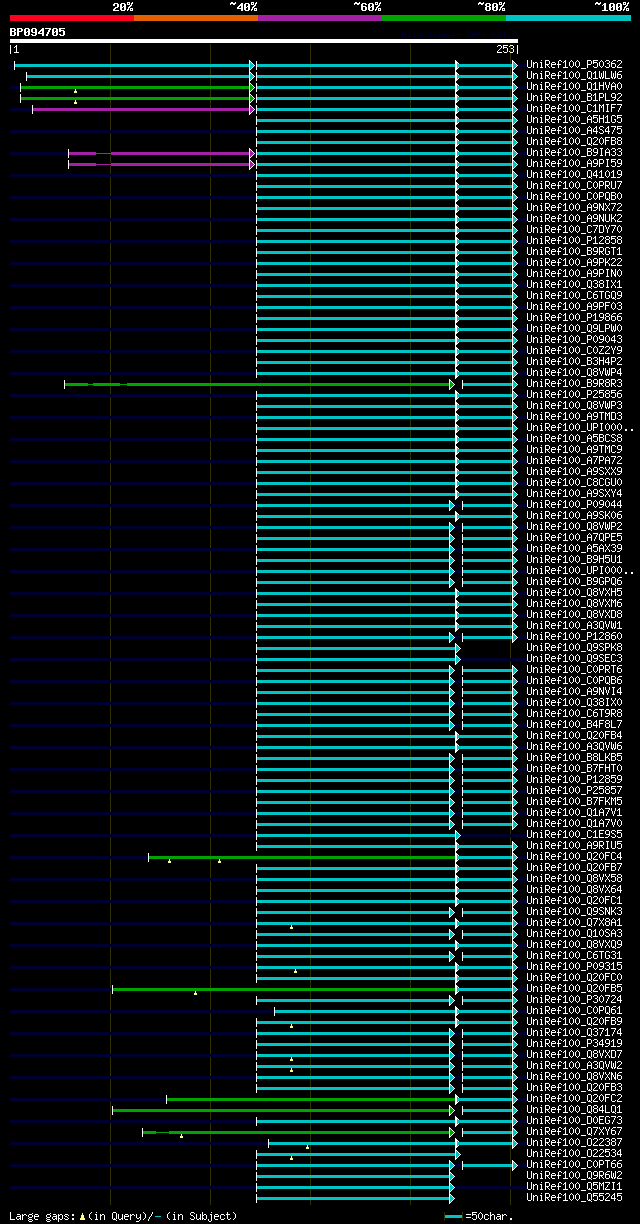The width and height of the screenshot is (640, 1224).
Task: Select the UniRef100_A7PA72 label
Action: [x=574, y=461]
